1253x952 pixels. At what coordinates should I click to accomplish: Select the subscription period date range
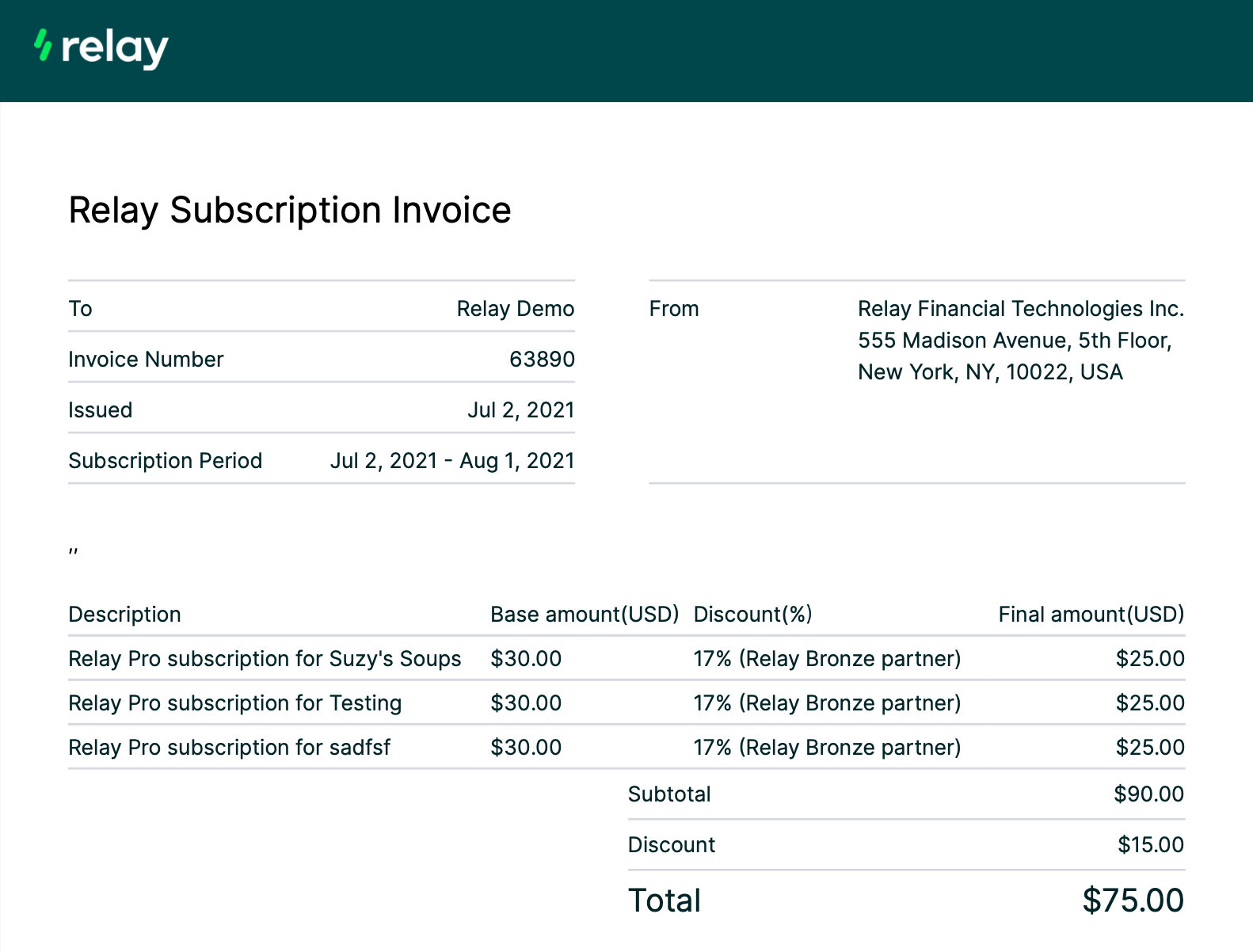pos(452,461)
